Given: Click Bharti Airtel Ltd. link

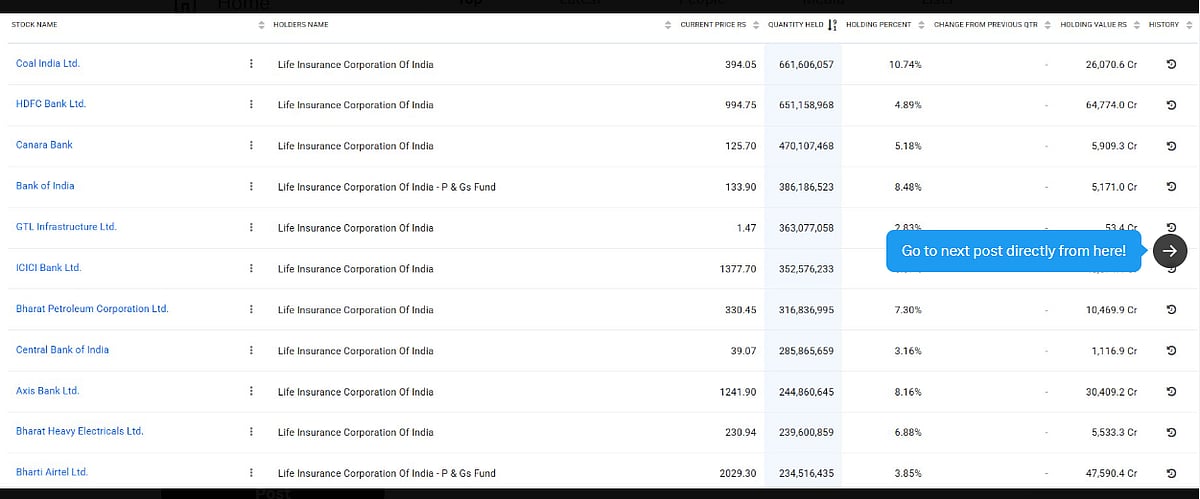Looking at the screenshot, I should point(52,472).
